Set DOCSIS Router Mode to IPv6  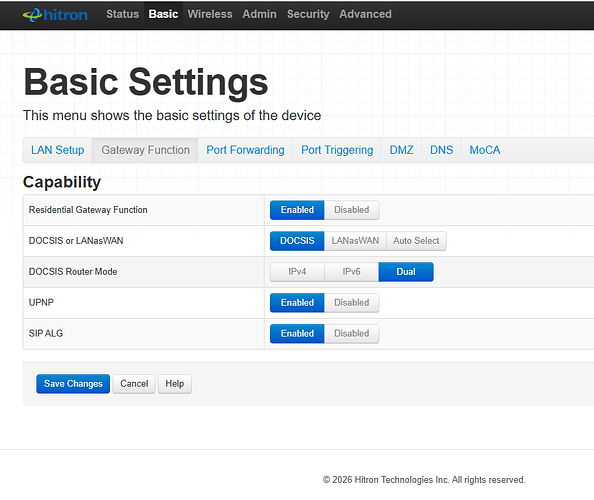(352, 272)
